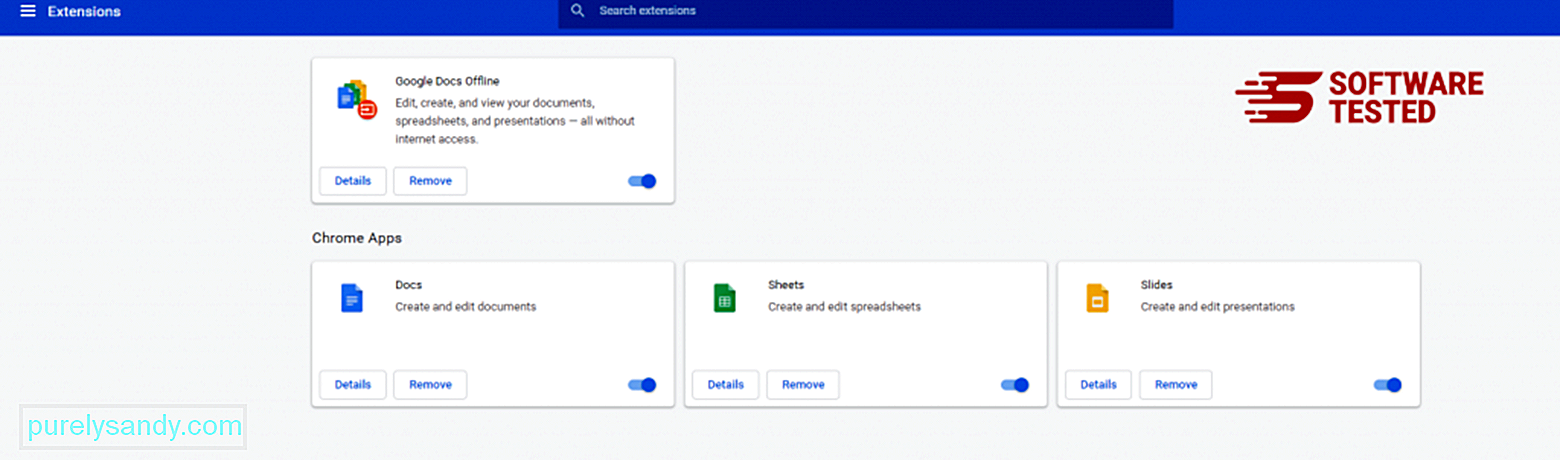Remove the Slides app
Screen dimensions: 1560x460
(1176, 385)
